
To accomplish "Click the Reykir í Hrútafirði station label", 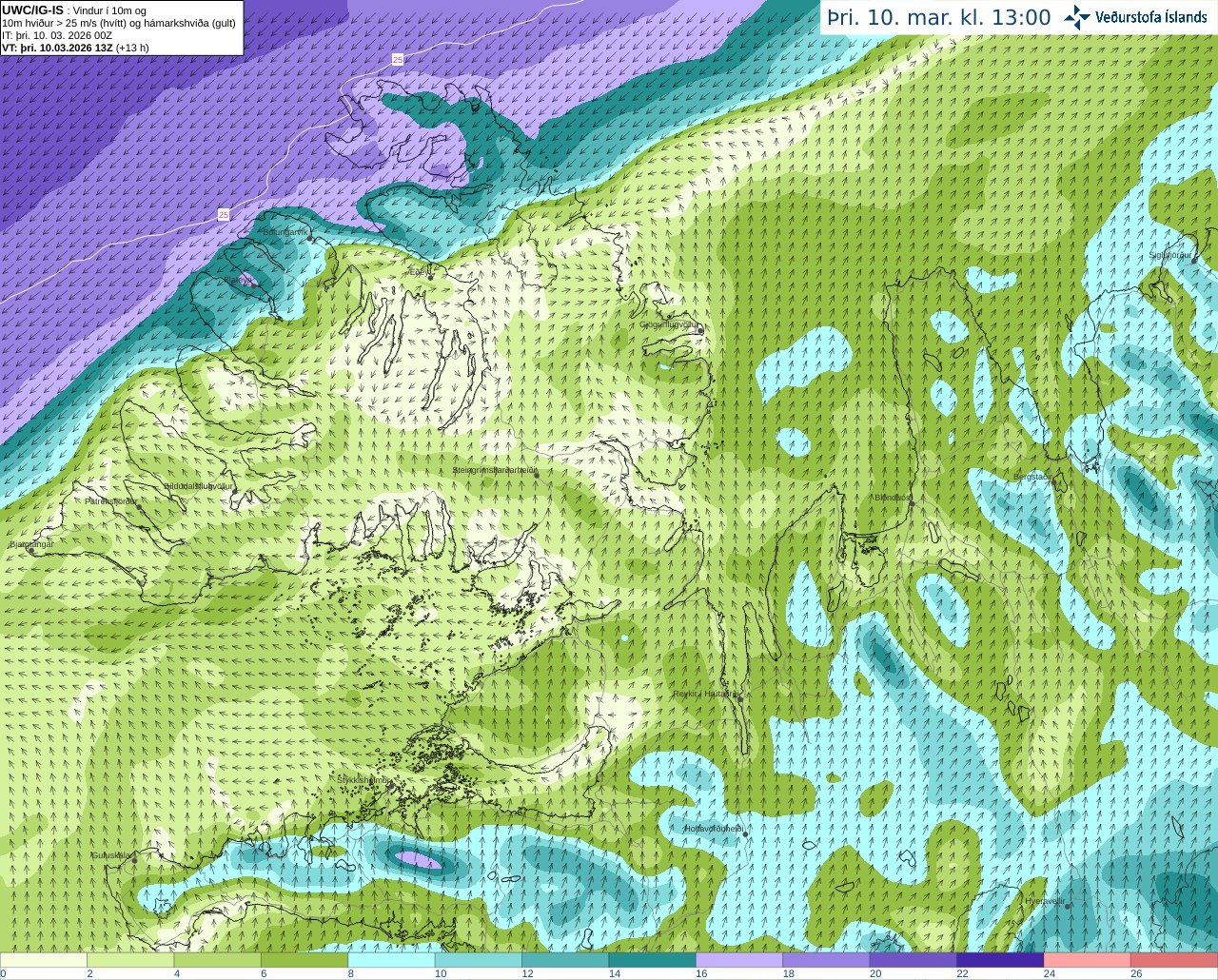I will [706, 694].
